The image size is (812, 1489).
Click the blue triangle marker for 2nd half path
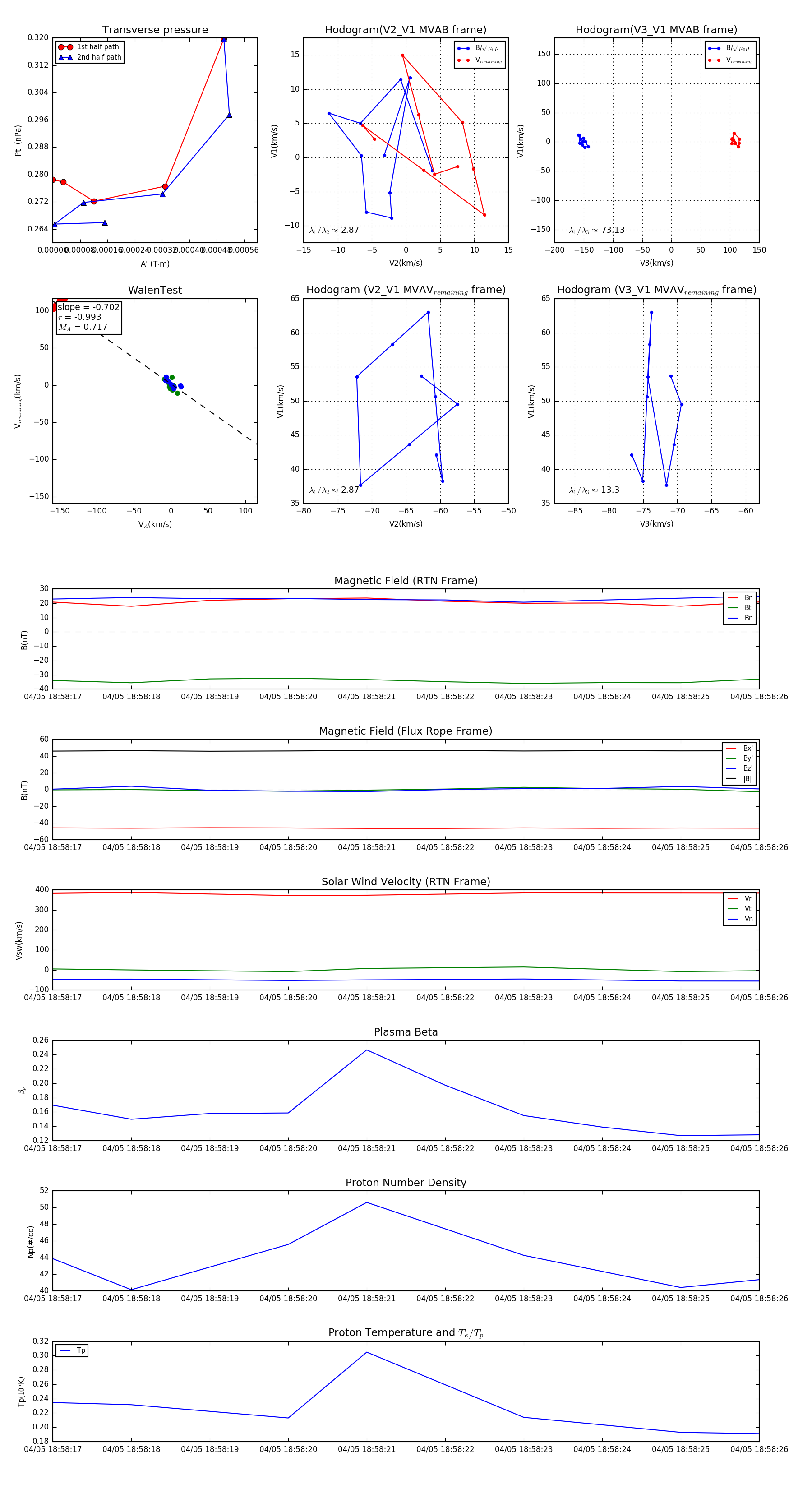pyautogui.click(x=65, y=58)
